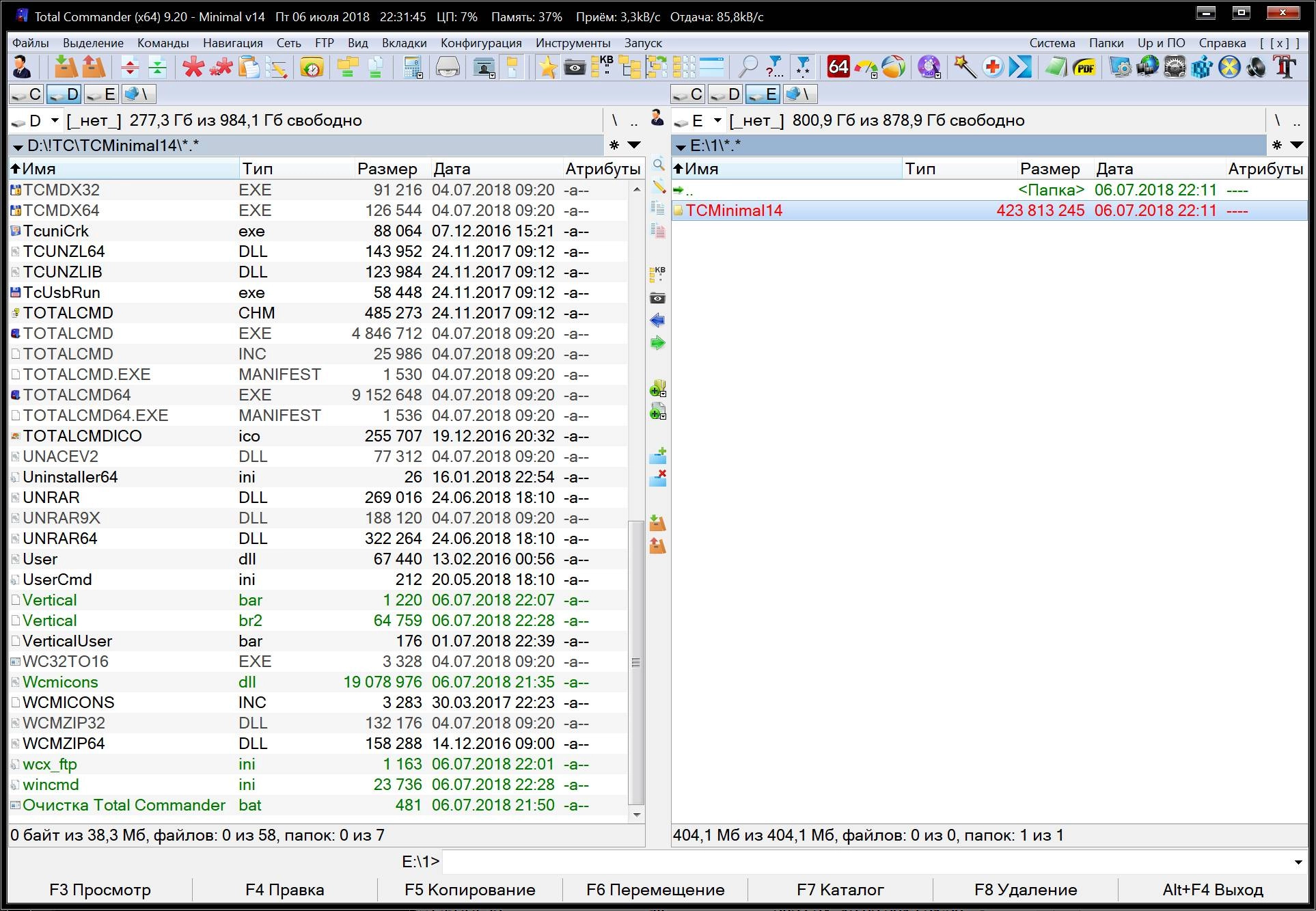The height and width of the screenshot is (911, 1316).
Task: Click the new tab plus icon in vertical bar
Action: click(657, 456)
